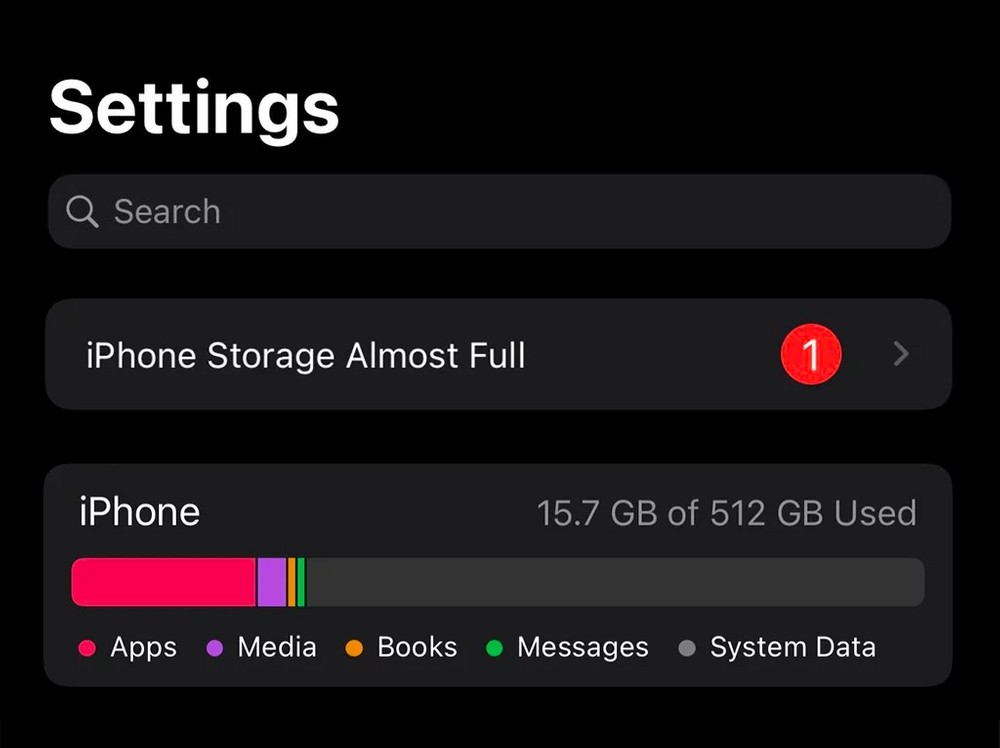1000x748 pixels.
Task: Click the iPhone storage card title
Action: (x=140, y=512)
